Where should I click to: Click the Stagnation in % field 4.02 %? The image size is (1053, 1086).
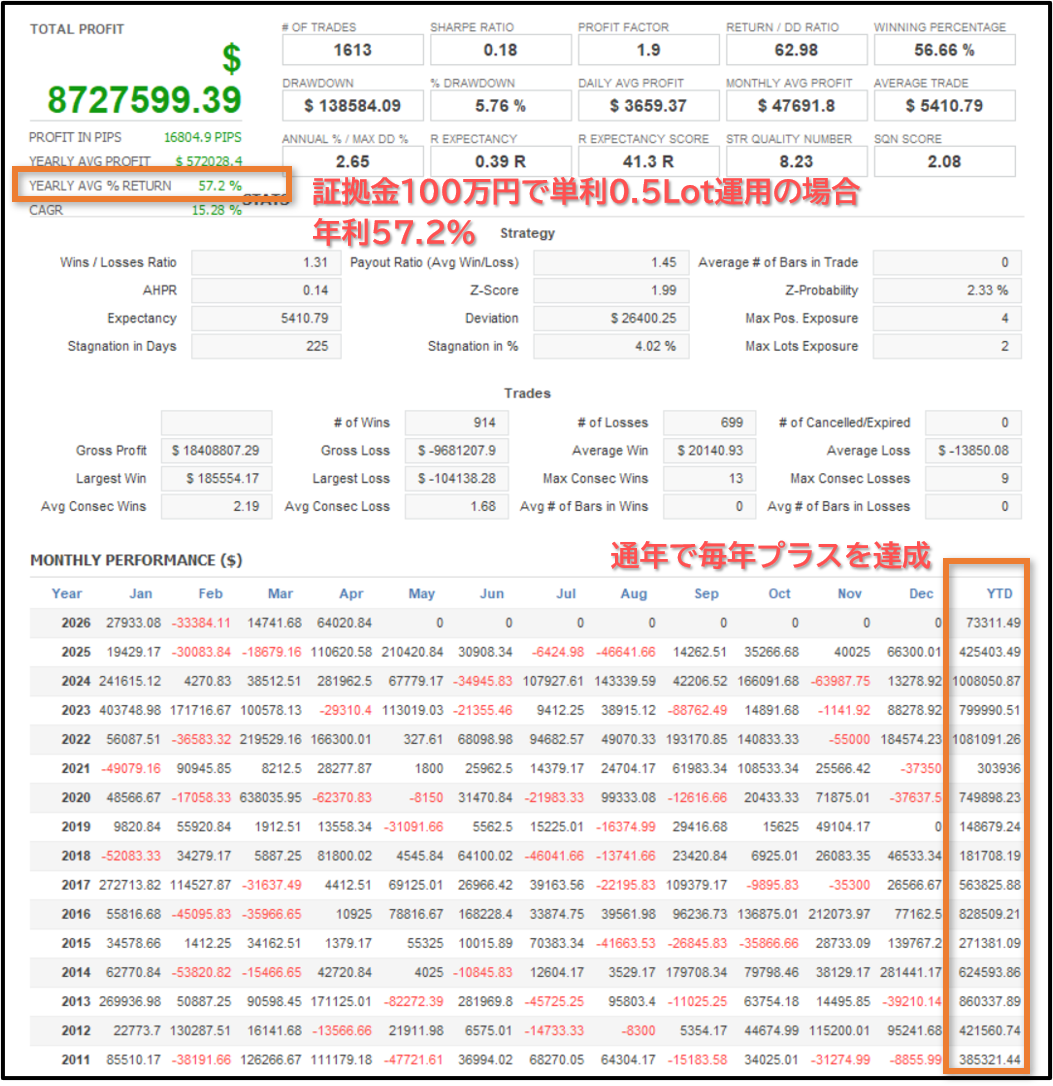(611, 346)
